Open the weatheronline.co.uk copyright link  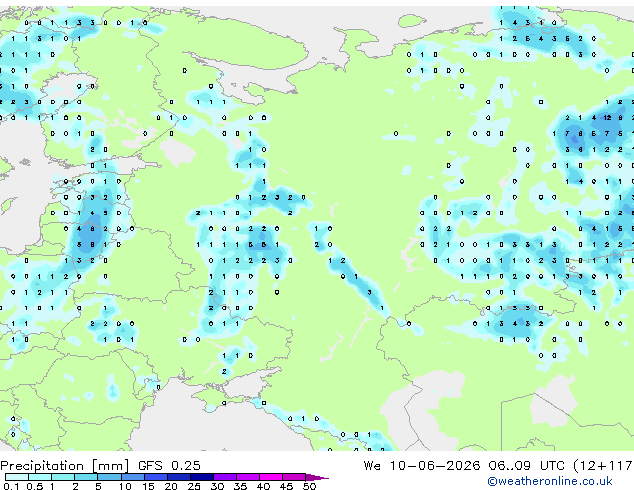pyautogui.click(x=549, y=481)
